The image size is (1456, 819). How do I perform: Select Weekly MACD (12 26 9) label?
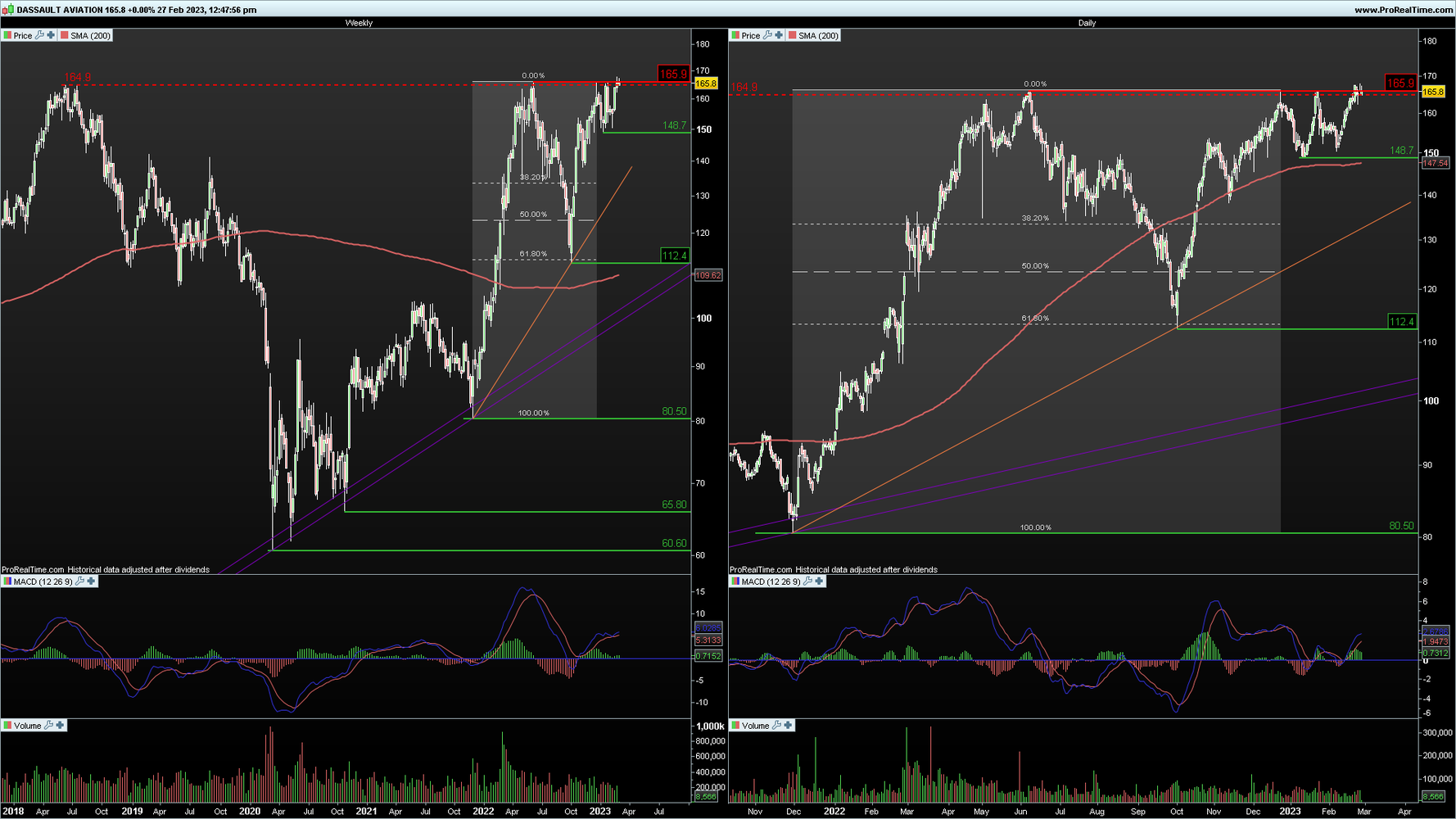(43, 581)
